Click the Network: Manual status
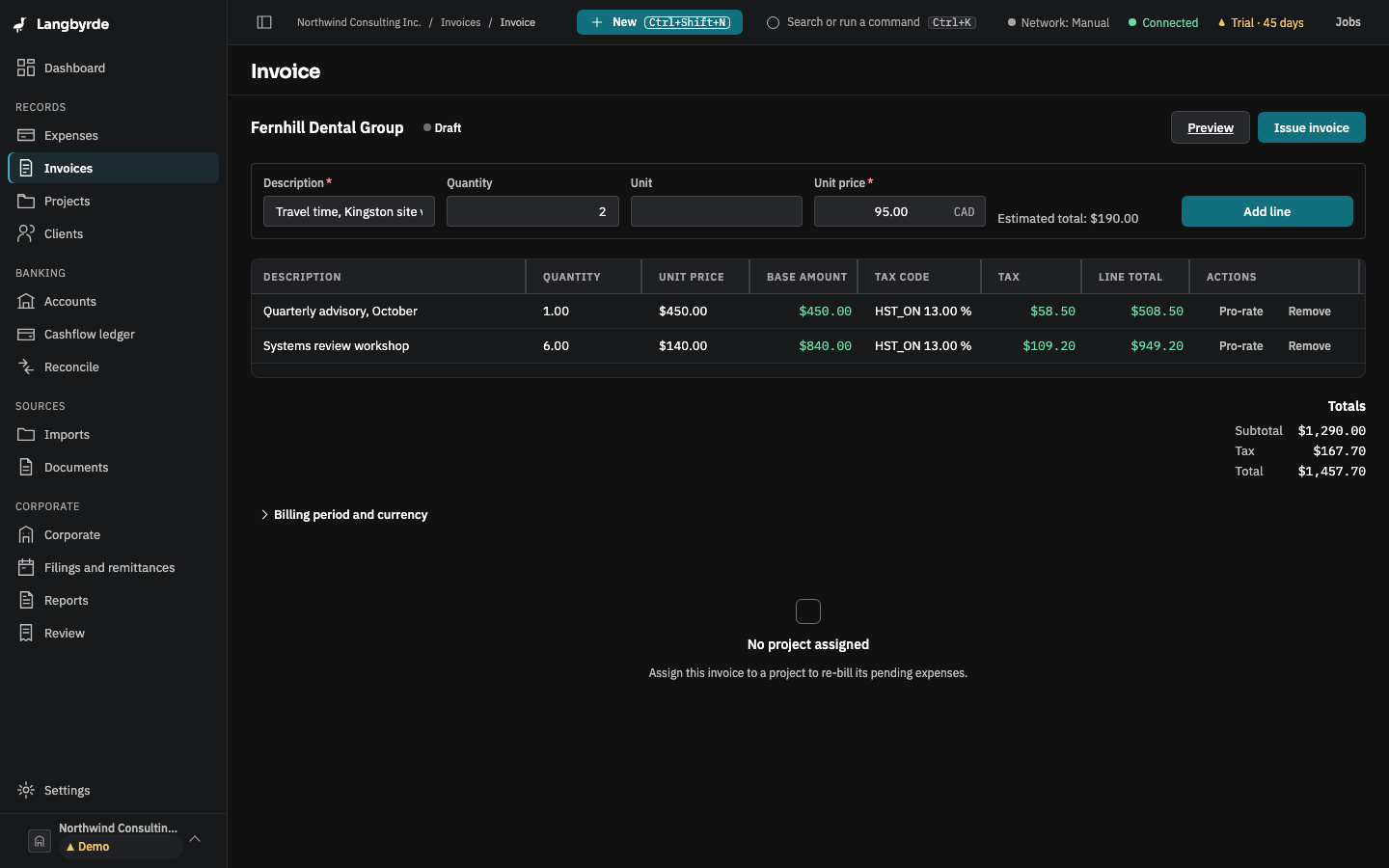 click(1058, 22)
